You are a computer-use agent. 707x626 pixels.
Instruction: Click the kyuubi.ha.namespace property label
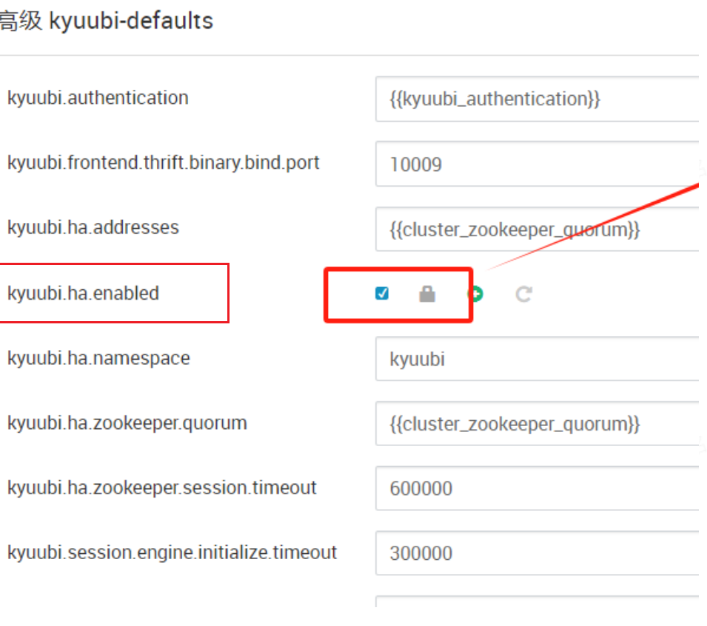coord(98,358)
